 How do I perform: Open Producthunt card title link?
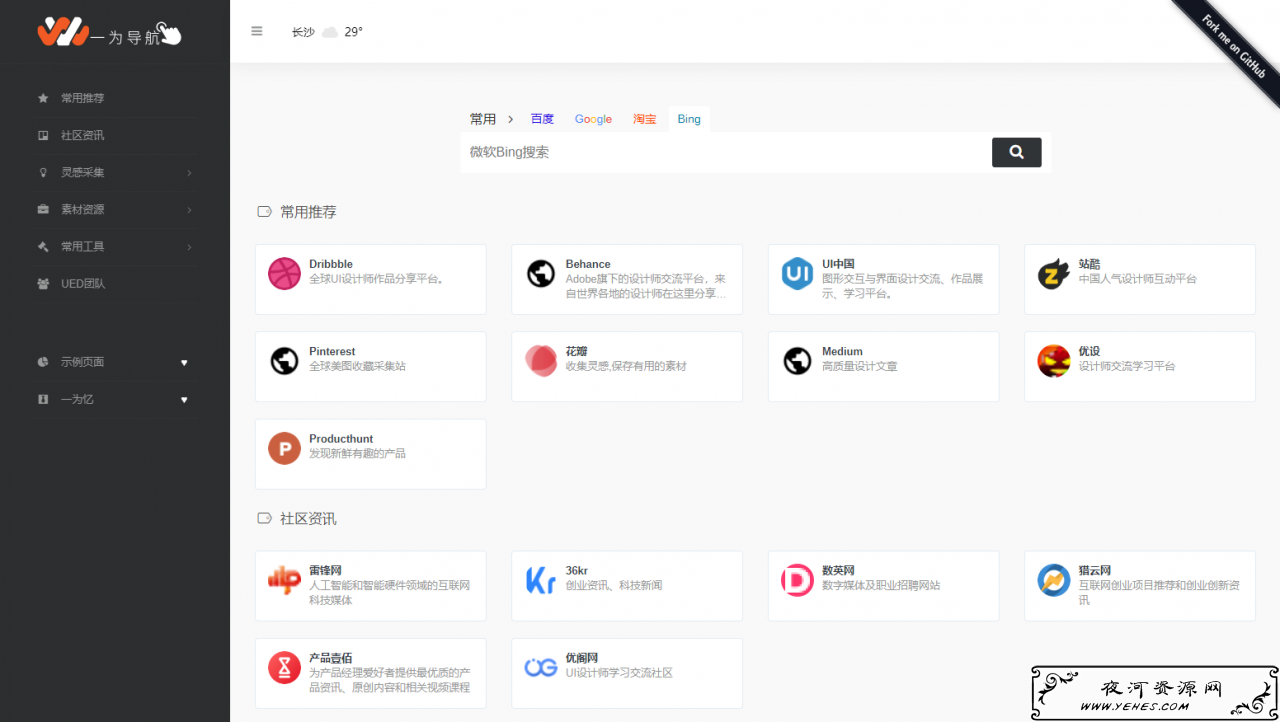click(x=341, y=439)
